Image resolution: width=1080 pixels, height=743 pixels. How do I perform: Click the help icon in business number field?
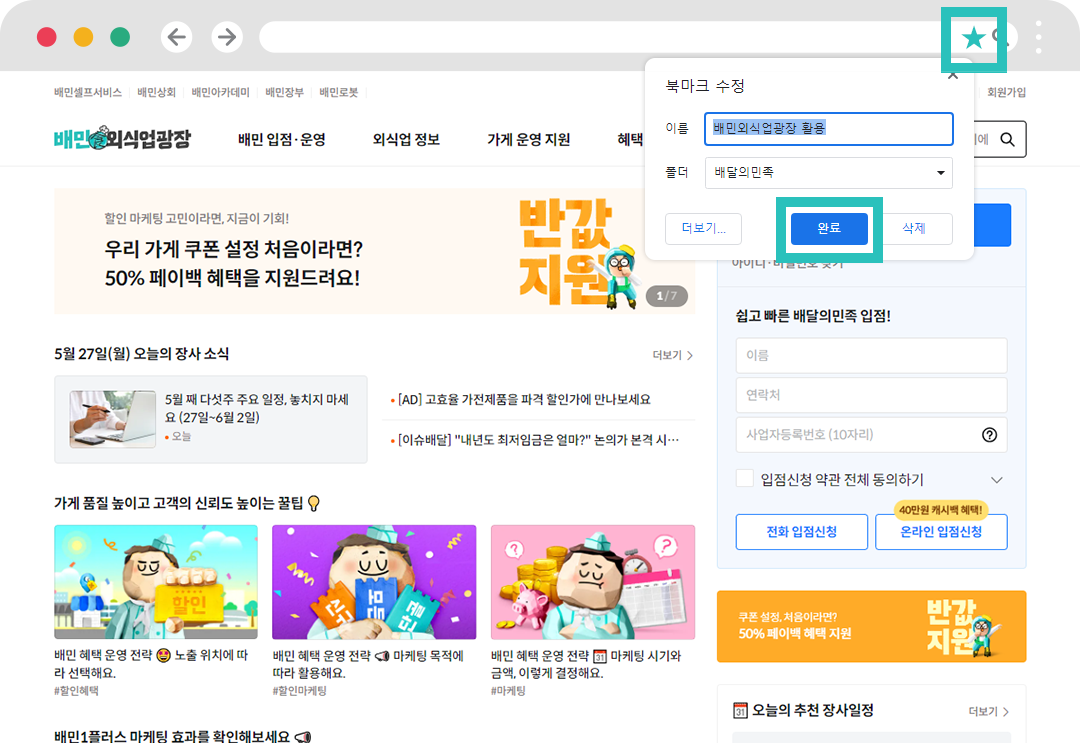[x=989, y=435]
